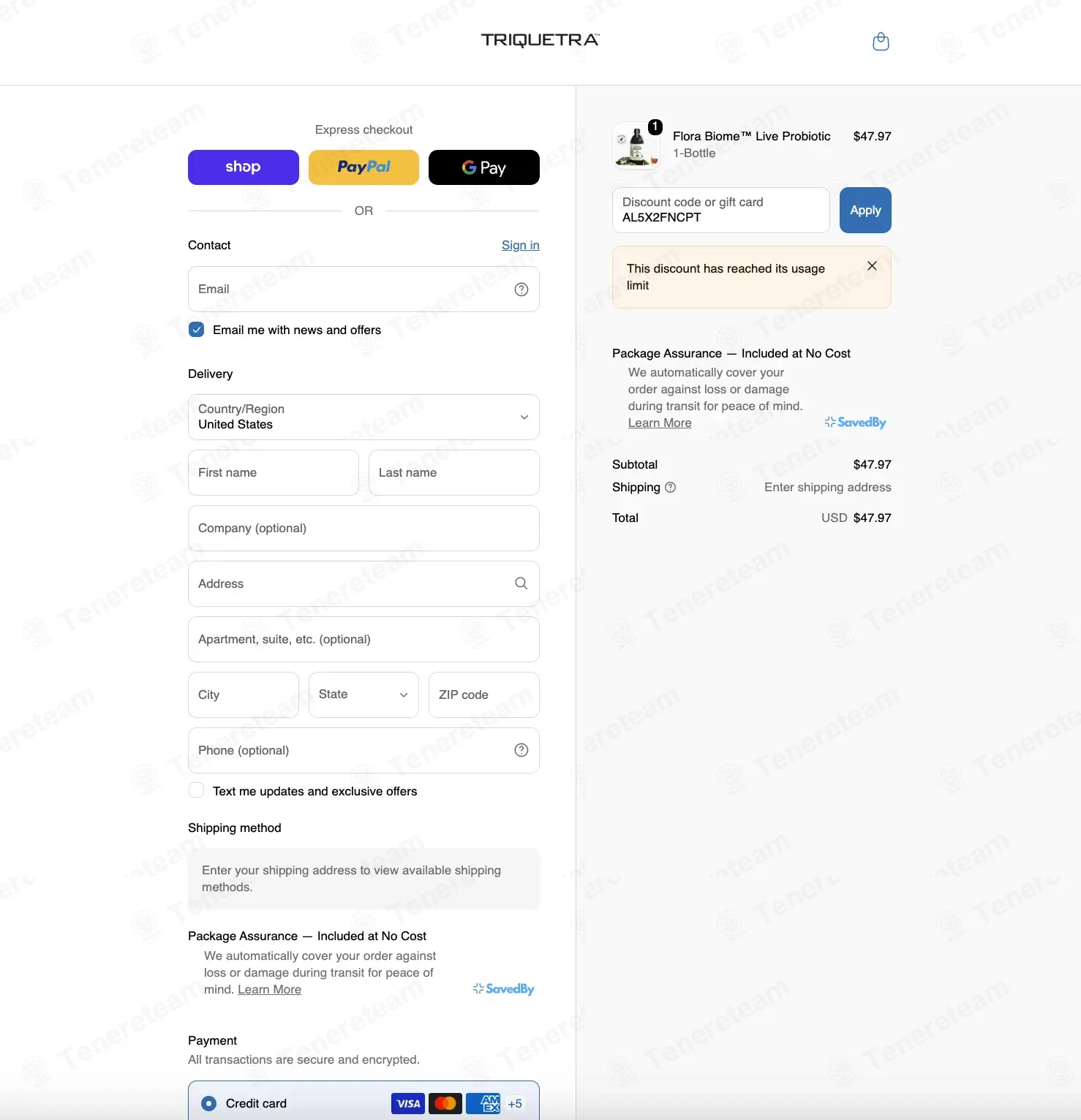Screen dimensions: 1081x1120
Task: Check Text me updates and exclusive offers
Action: [197, 790]
